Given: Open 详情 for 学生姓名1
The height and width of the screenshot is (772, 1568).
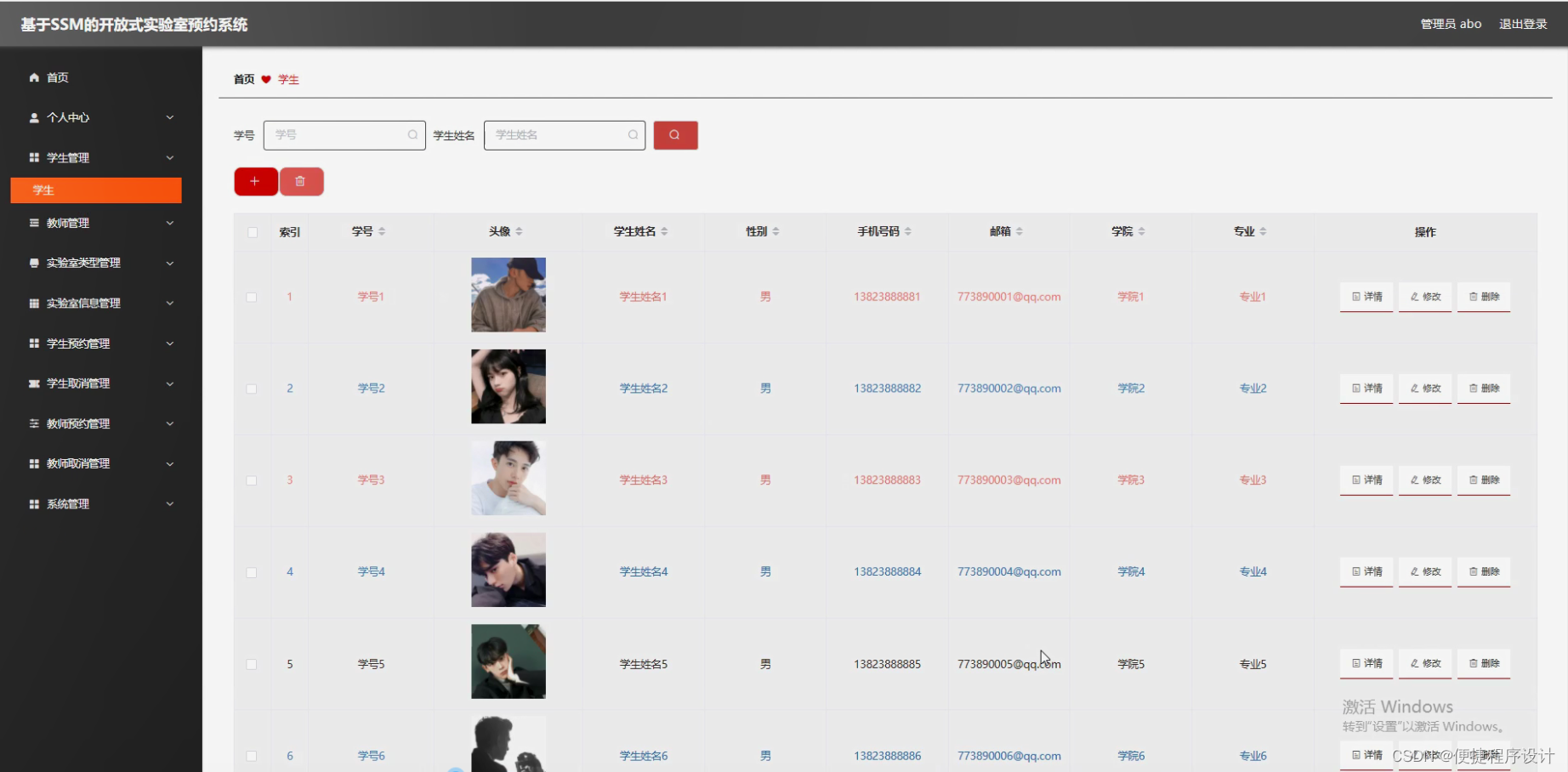Looking at the screenshot, I should point(1366,297).
